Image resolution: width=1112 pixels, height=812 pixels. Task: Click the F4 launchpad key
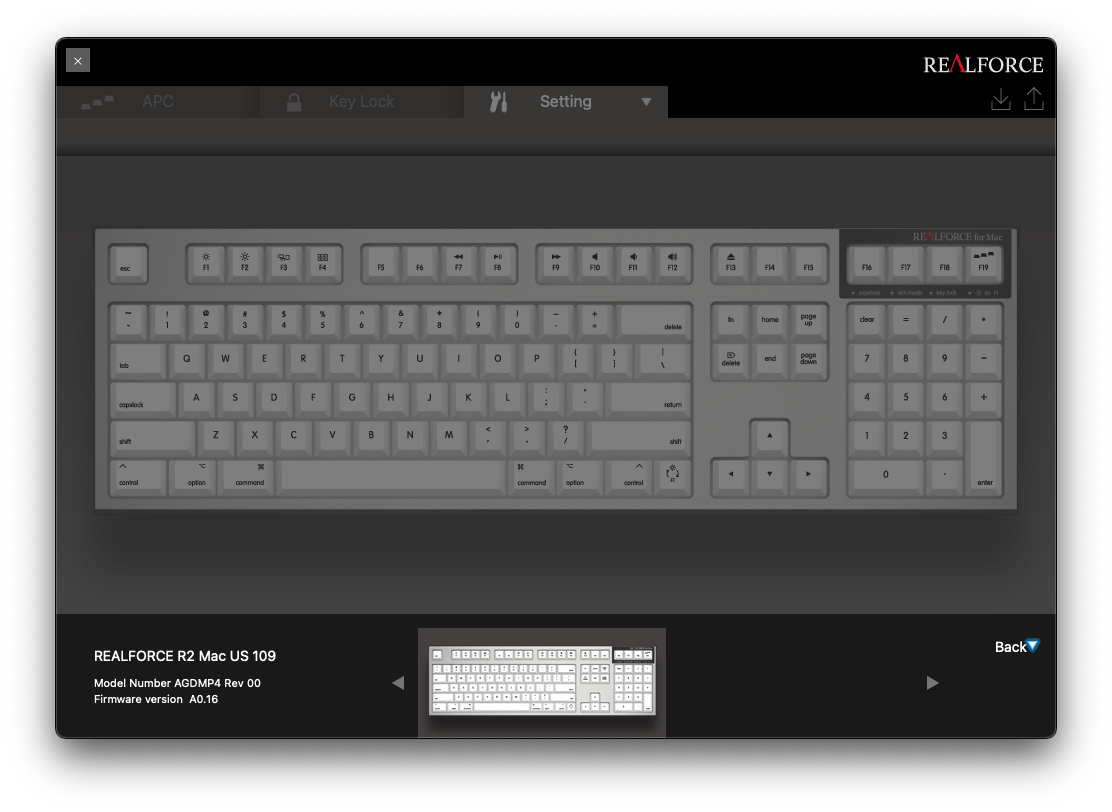coord(323,264)
